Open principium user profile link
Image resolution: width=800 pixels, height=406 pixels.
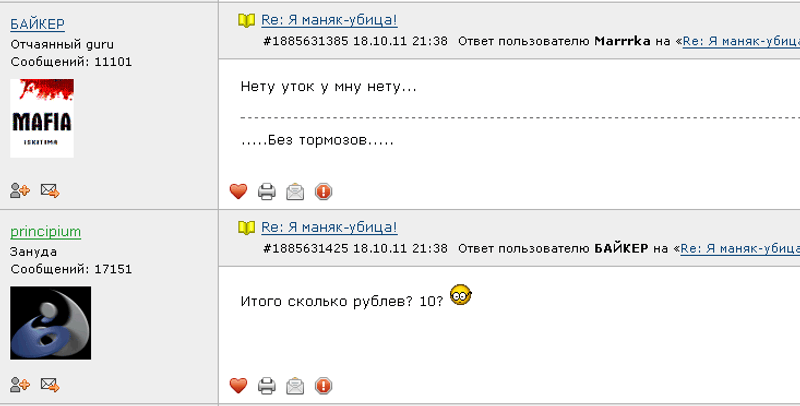46,232
